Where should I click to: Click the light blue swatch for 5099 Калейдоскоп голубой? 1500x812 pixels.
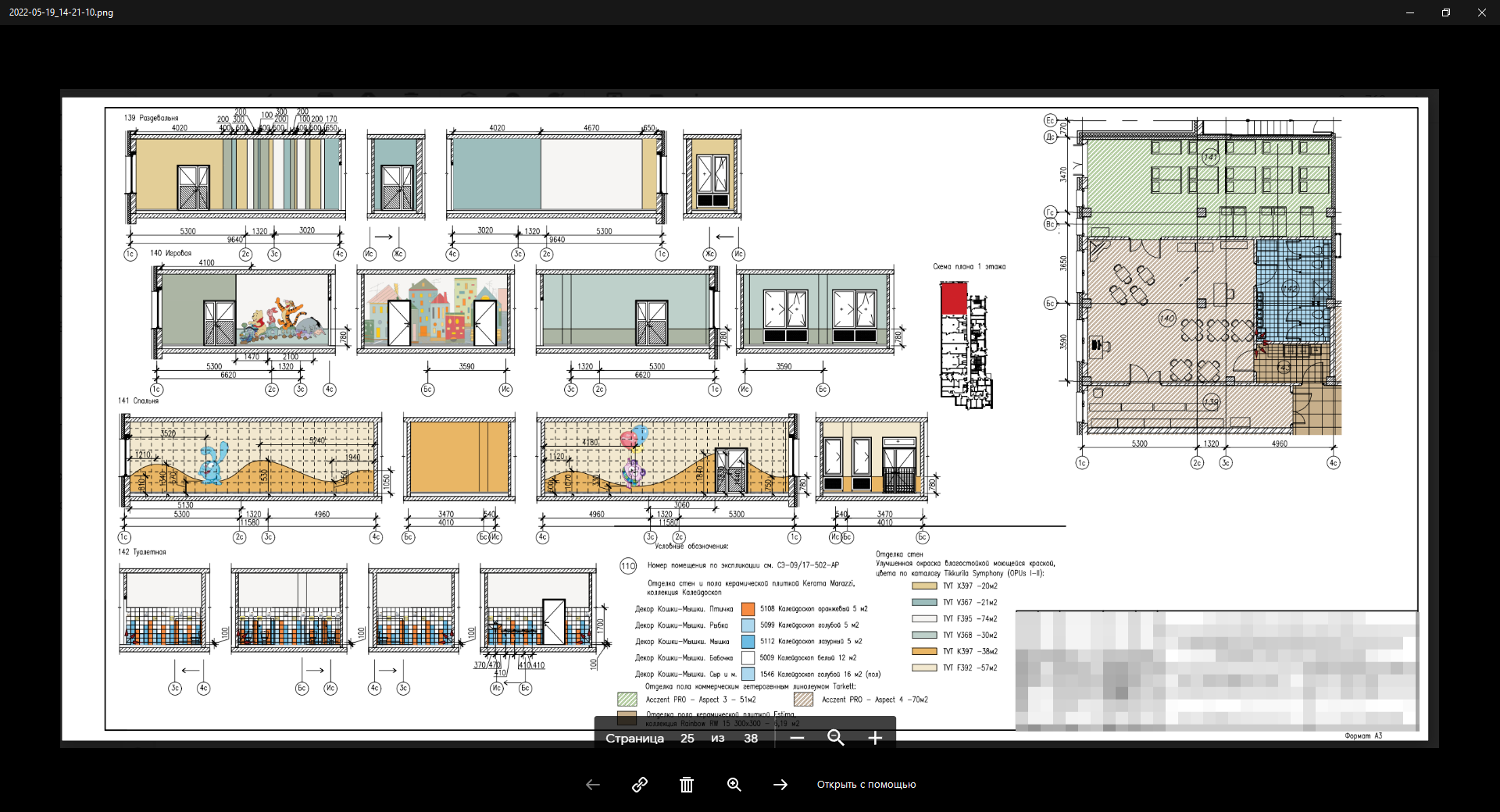click(x=748, y=625)
